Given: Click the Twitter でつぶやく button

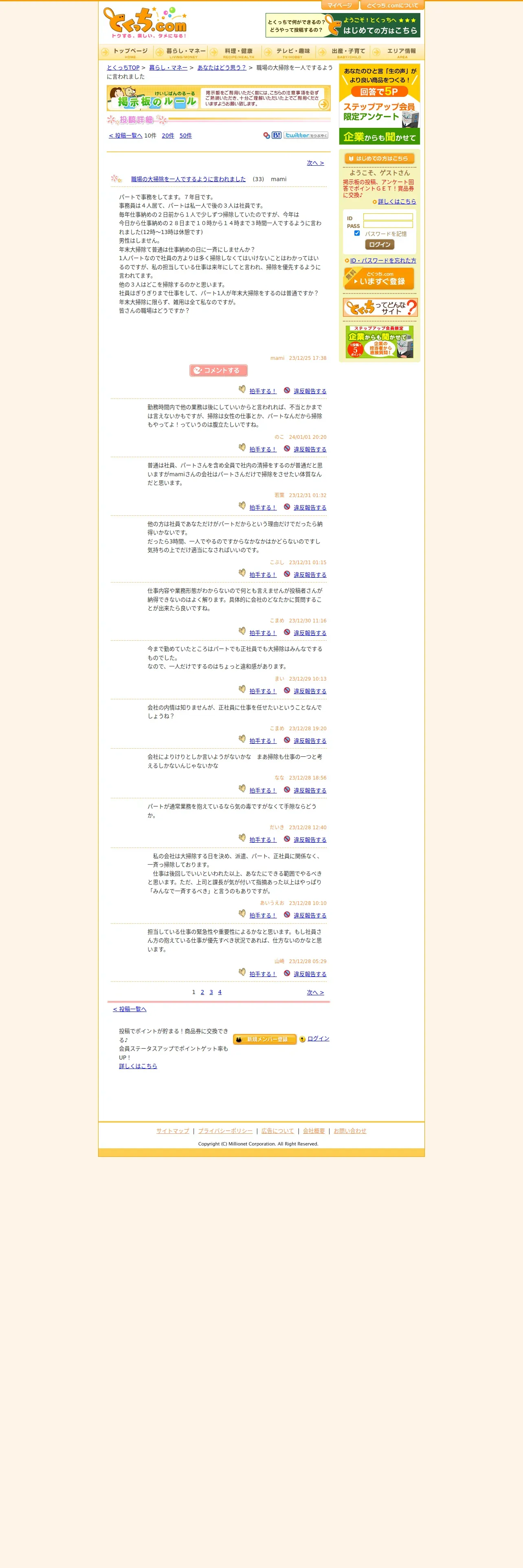Looking at the screenshot, I should (x=305, y=135).
